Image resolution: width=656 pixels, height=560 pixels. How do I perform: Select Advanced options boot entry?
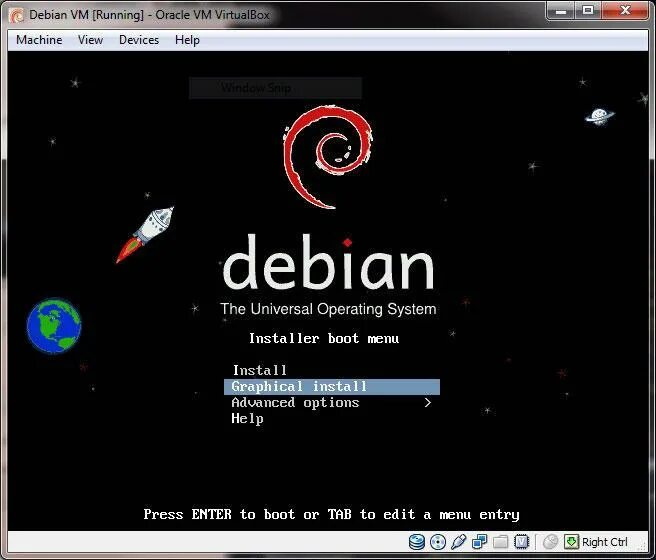point(295,403)
